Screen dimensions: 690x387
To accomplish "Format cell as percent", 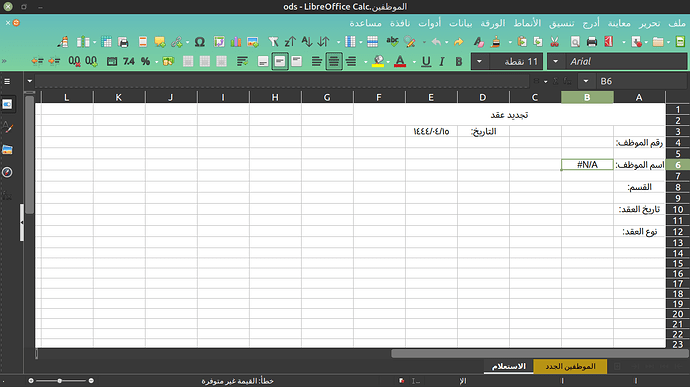I will tap(146, 61).
